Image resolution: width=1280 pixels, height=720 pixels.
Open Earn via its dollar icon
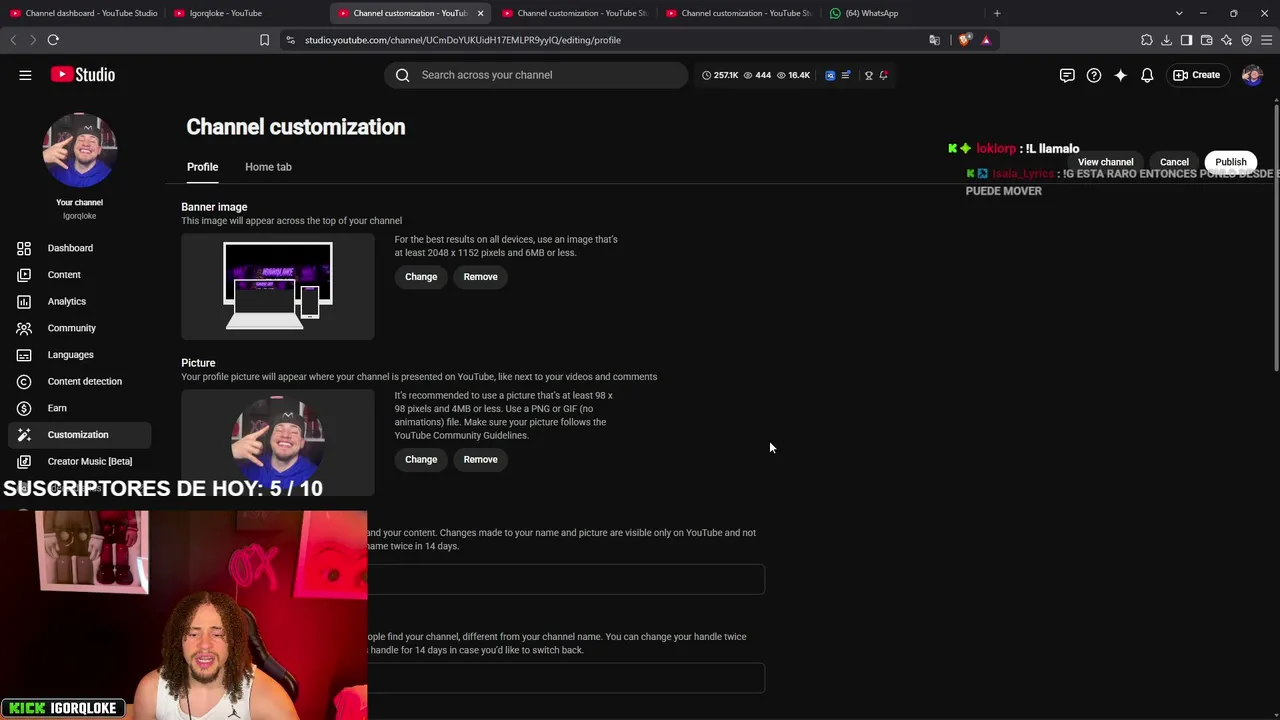24,408
